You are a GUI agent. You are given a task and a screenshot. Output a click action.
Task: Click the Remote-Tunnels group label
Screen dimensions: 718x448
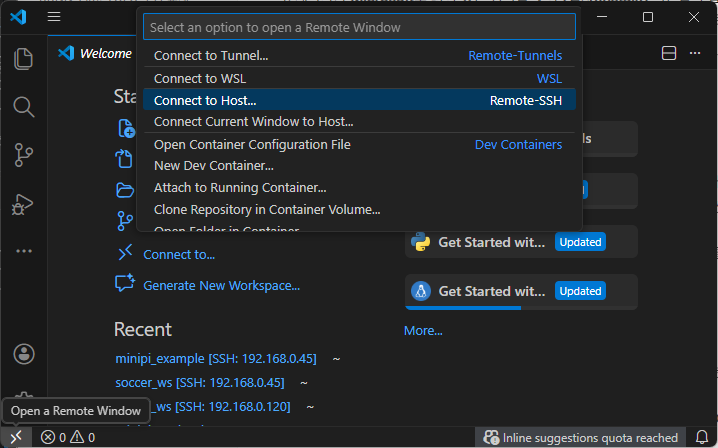point(515,56)
